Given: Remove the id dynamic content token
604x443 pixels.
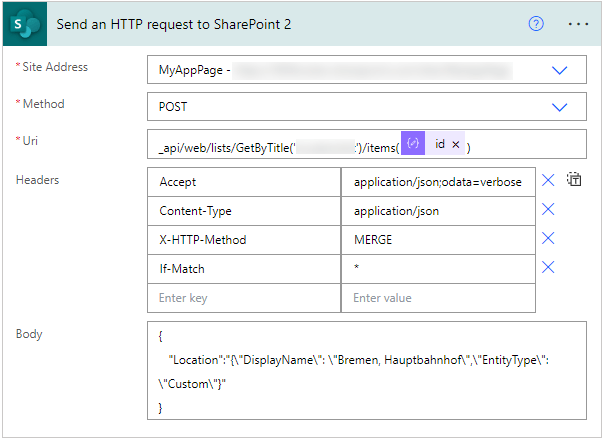Looking at the screenshot, I should tap(456, 144).
